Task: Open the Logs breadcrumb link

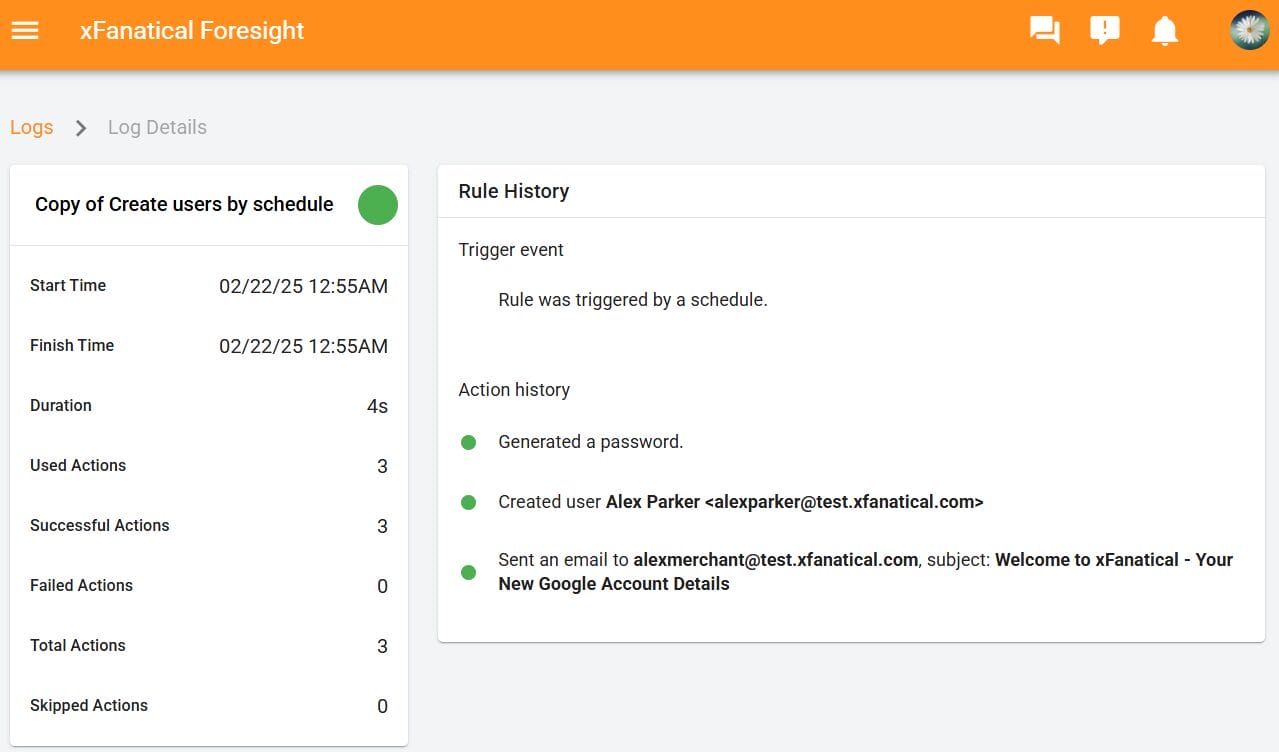Action: 31,127
